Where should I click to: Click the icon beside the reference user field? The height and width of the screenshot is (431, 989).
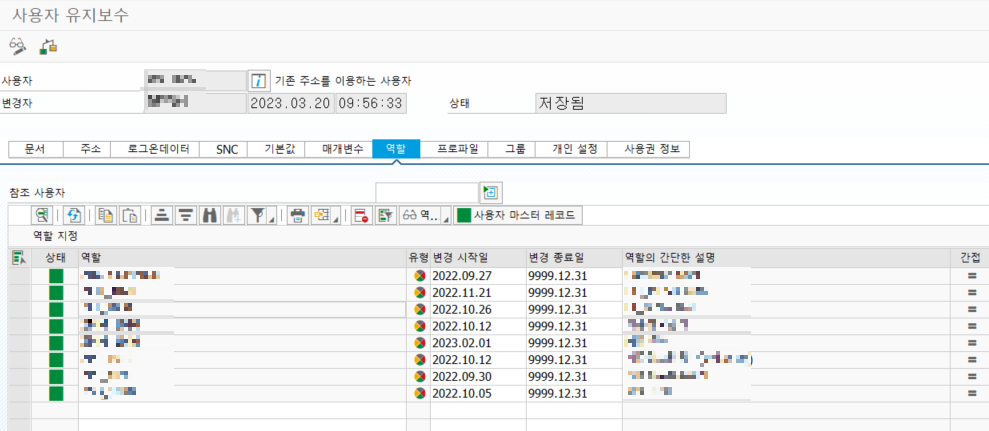point(492,192)
